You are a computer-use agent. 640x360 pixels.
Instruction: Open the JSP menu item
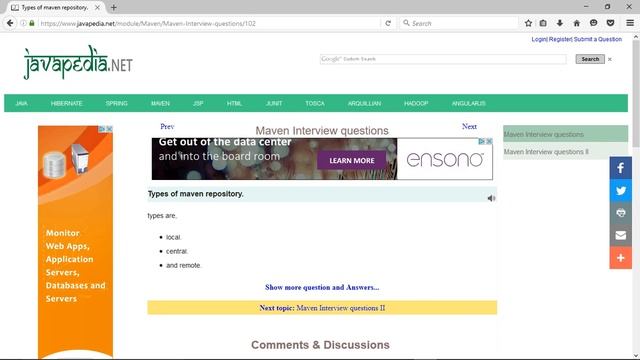[x=198, y=104]
